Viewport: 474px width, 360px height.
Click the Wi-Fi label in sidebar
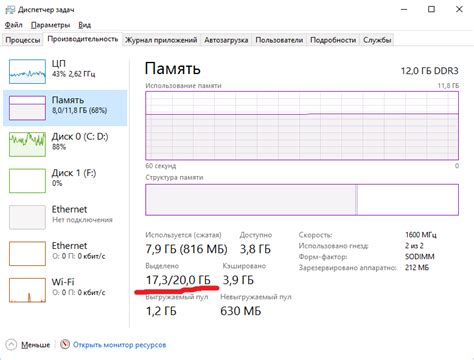point(63,282)
